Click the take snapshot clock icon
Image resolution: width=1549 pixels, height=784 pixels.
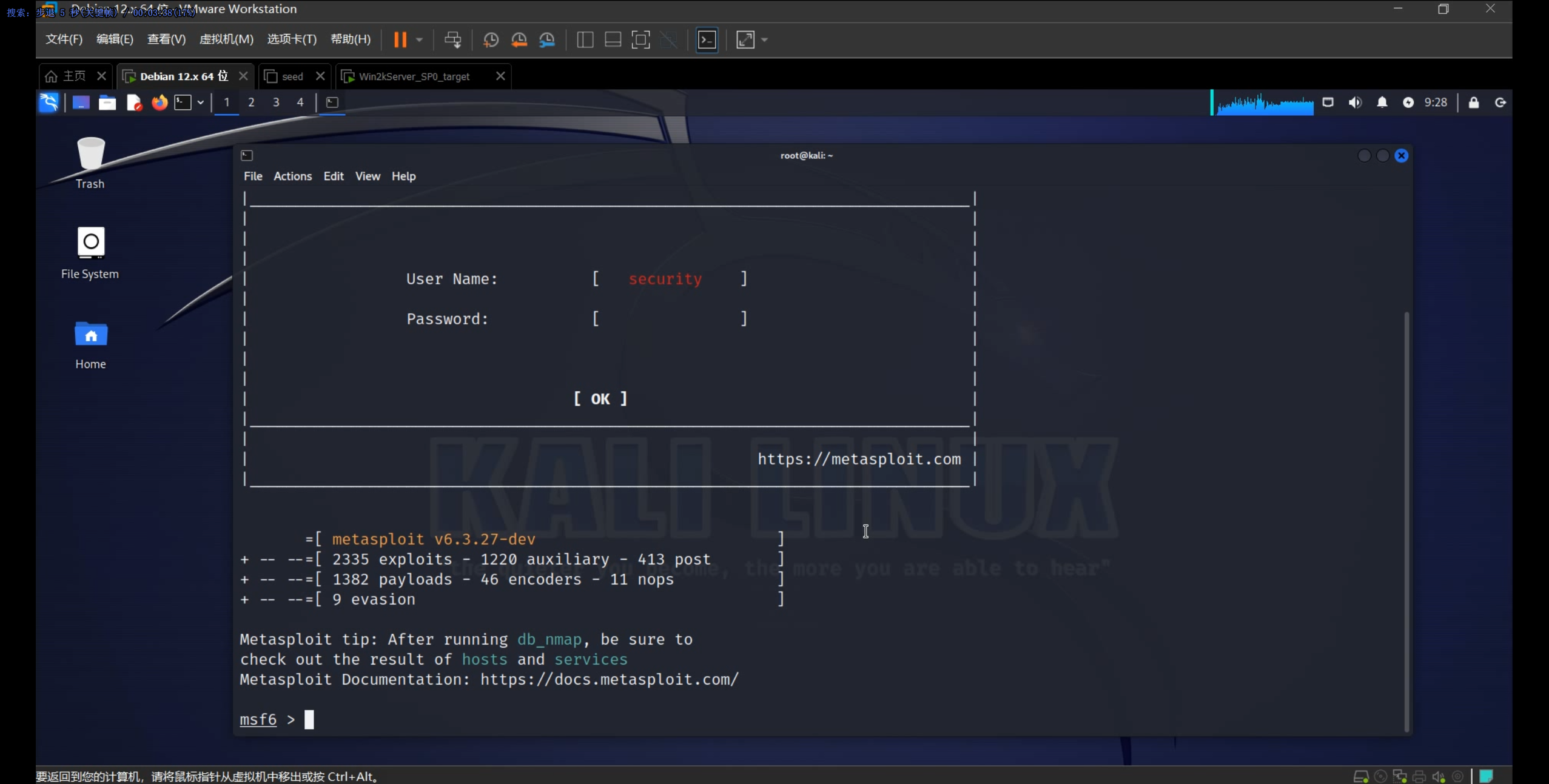point(491,40)
